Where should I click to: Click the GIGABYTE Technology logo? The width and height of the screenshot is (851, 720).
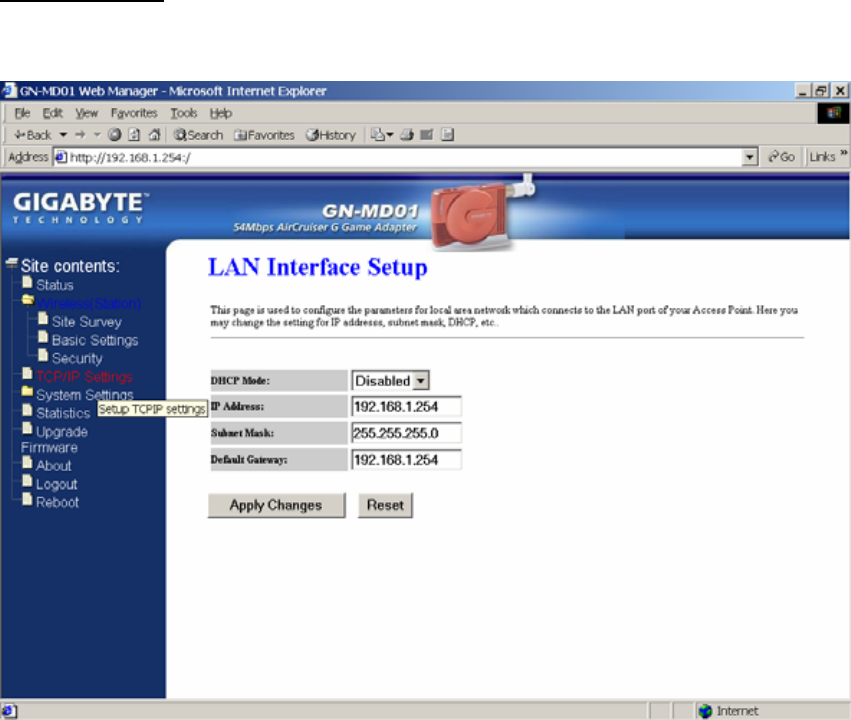click(x=80, y=208)
